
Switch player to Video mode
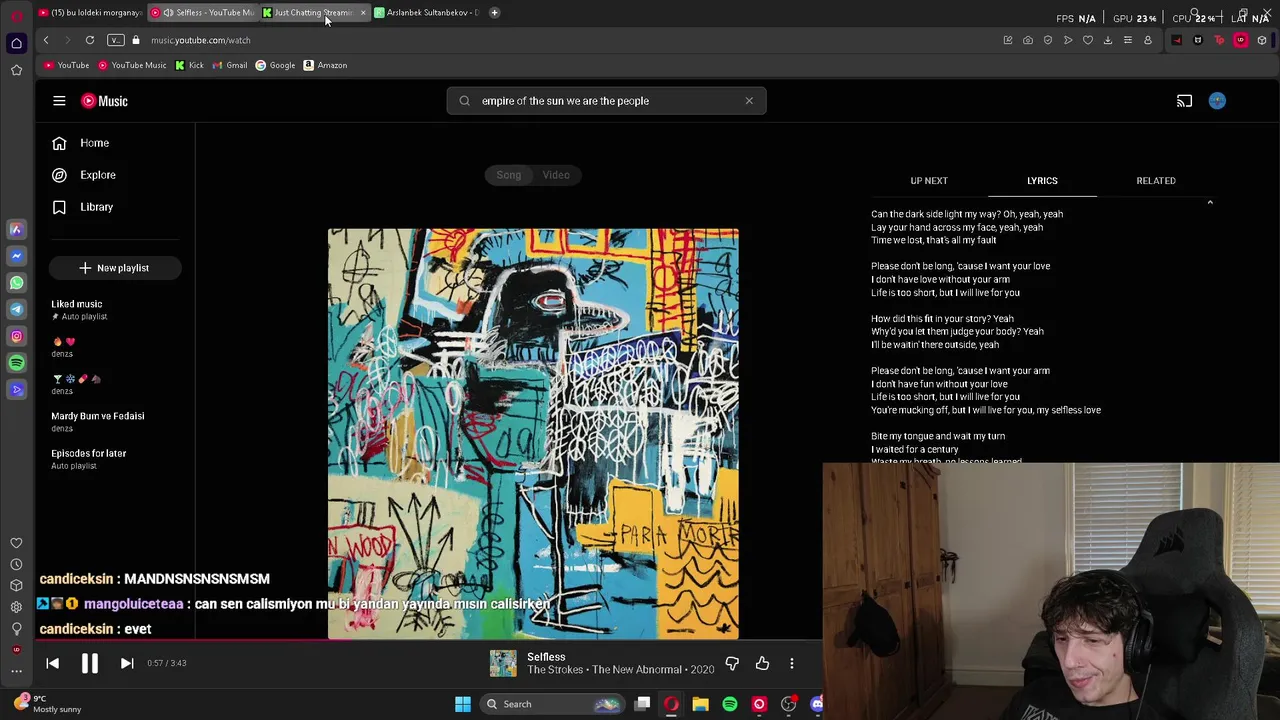556,175
